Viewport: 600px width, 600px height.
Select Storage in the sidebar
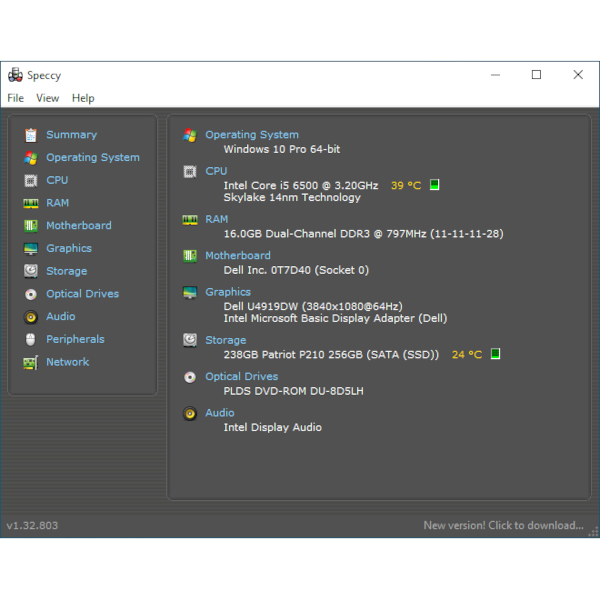67,271
